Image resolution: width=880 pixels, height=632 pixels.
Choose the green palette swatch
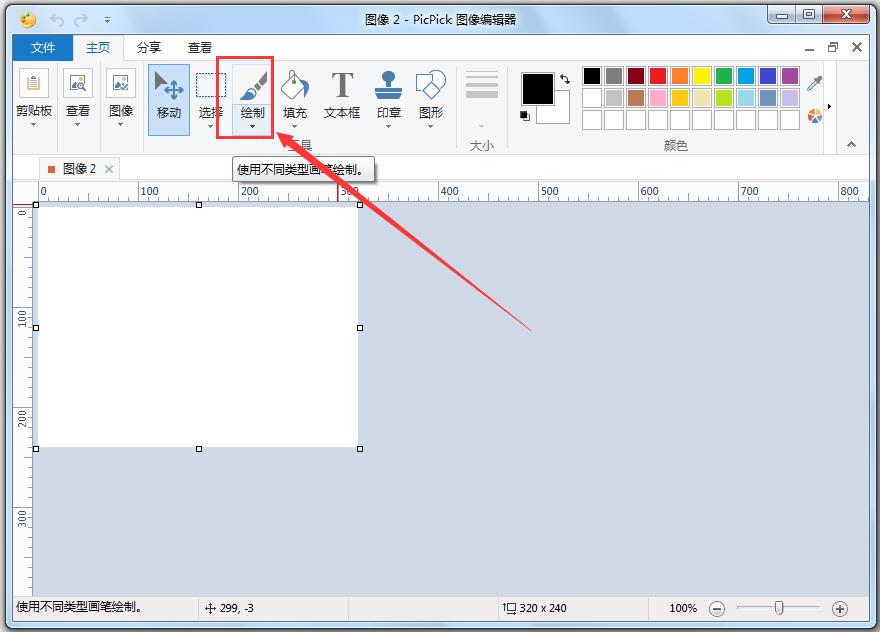724,76
